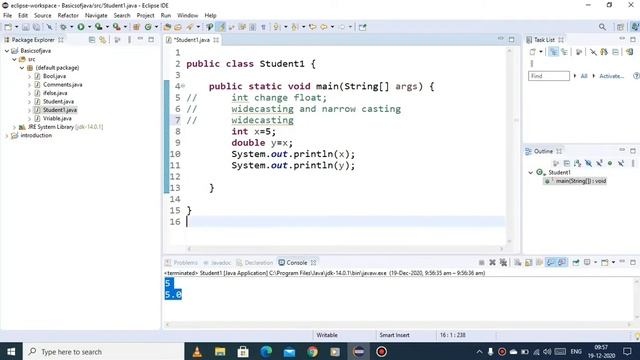
Task: Open Google Chrome from the taskbar
Action: click(313, 351)
